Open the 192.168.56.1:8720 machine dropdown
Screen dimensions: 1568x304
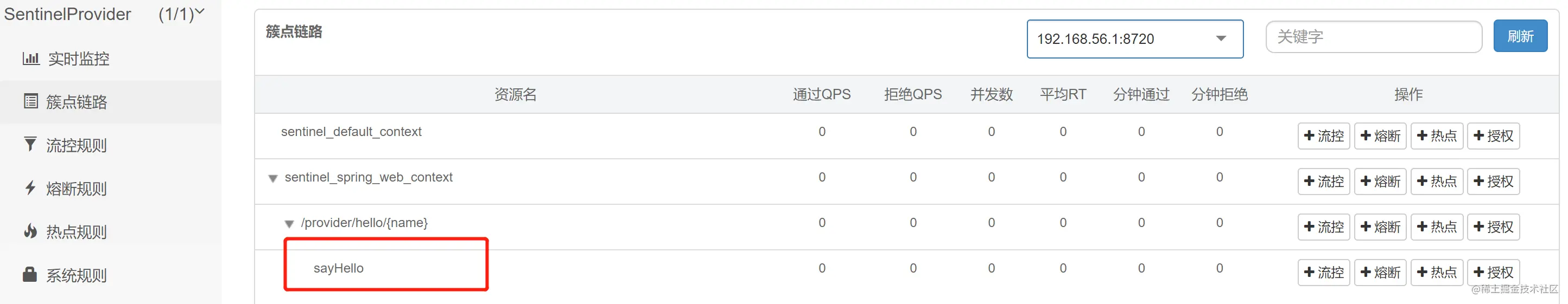click(1134, 39)
